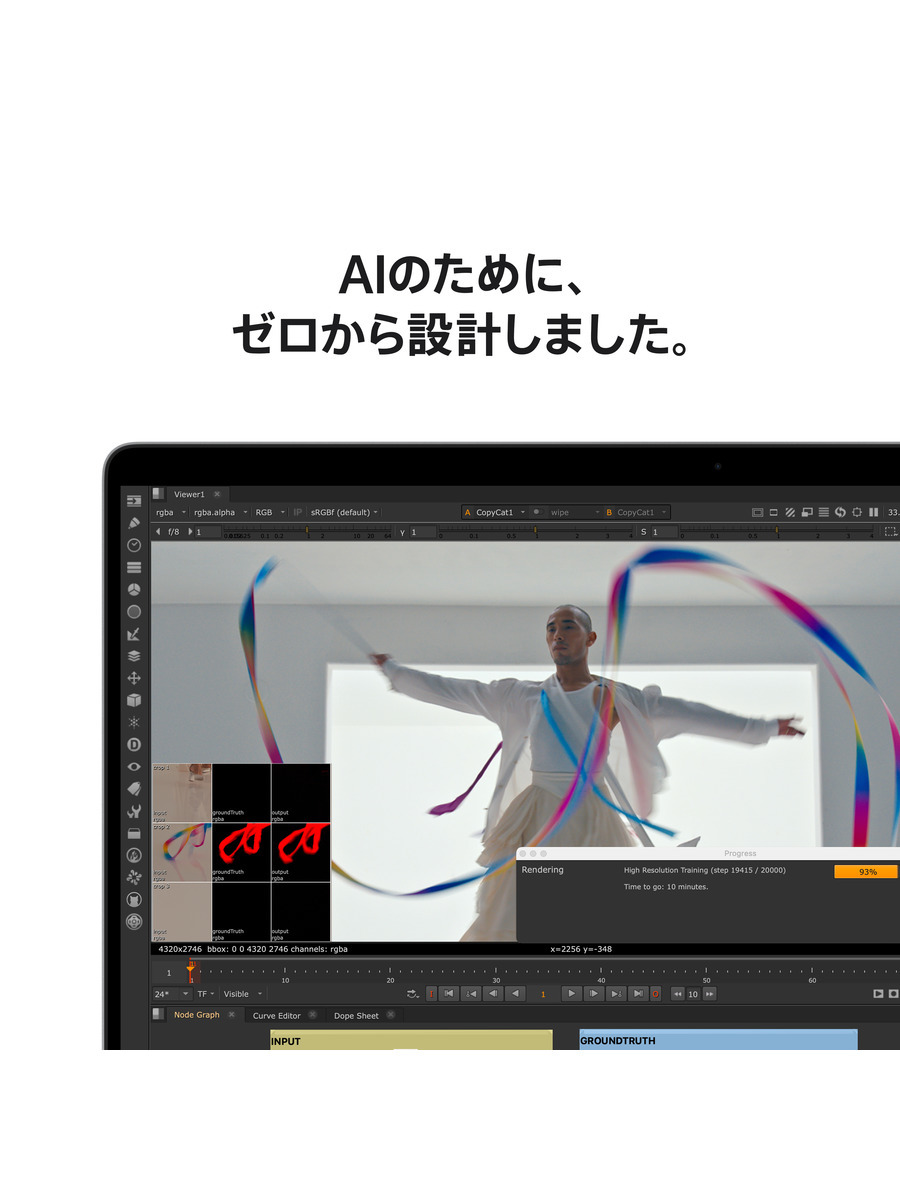
Task: Open the Time nodes clock icon
Action: [134, 545]
